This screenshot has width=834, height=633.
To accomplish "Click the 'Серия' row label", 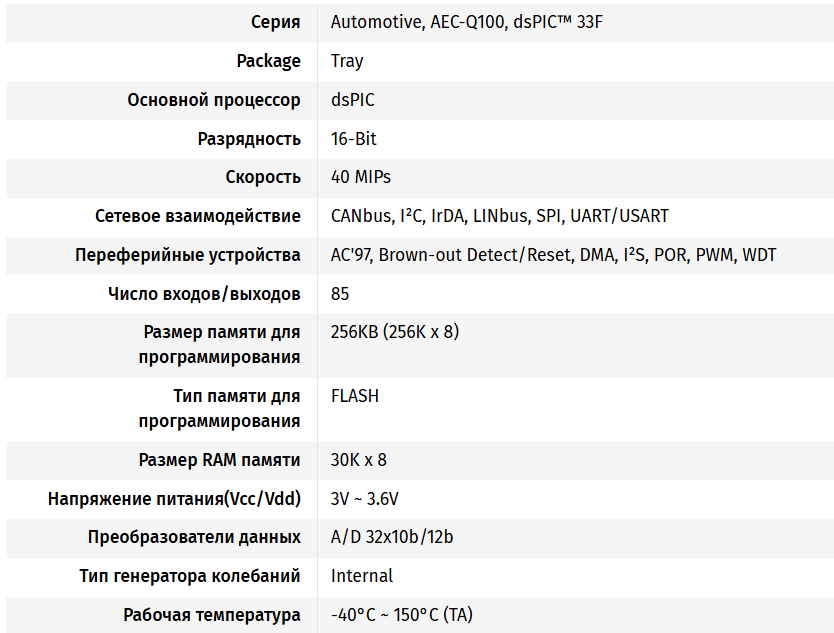I will [275, 22].
